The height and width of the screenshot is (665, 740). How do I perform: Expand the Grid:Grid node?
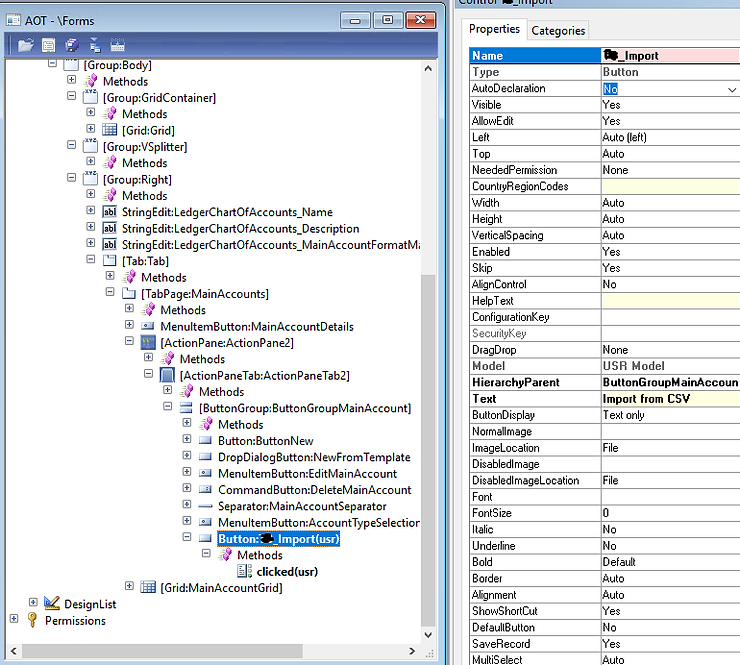point(91,128)
